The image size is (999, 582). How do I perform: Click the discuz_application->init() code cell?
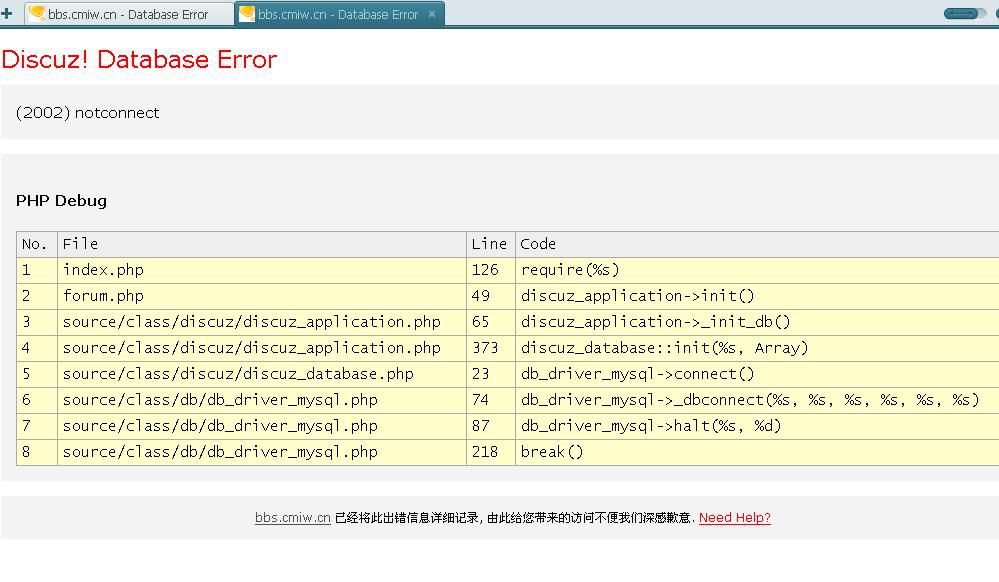tap(757, 296)
